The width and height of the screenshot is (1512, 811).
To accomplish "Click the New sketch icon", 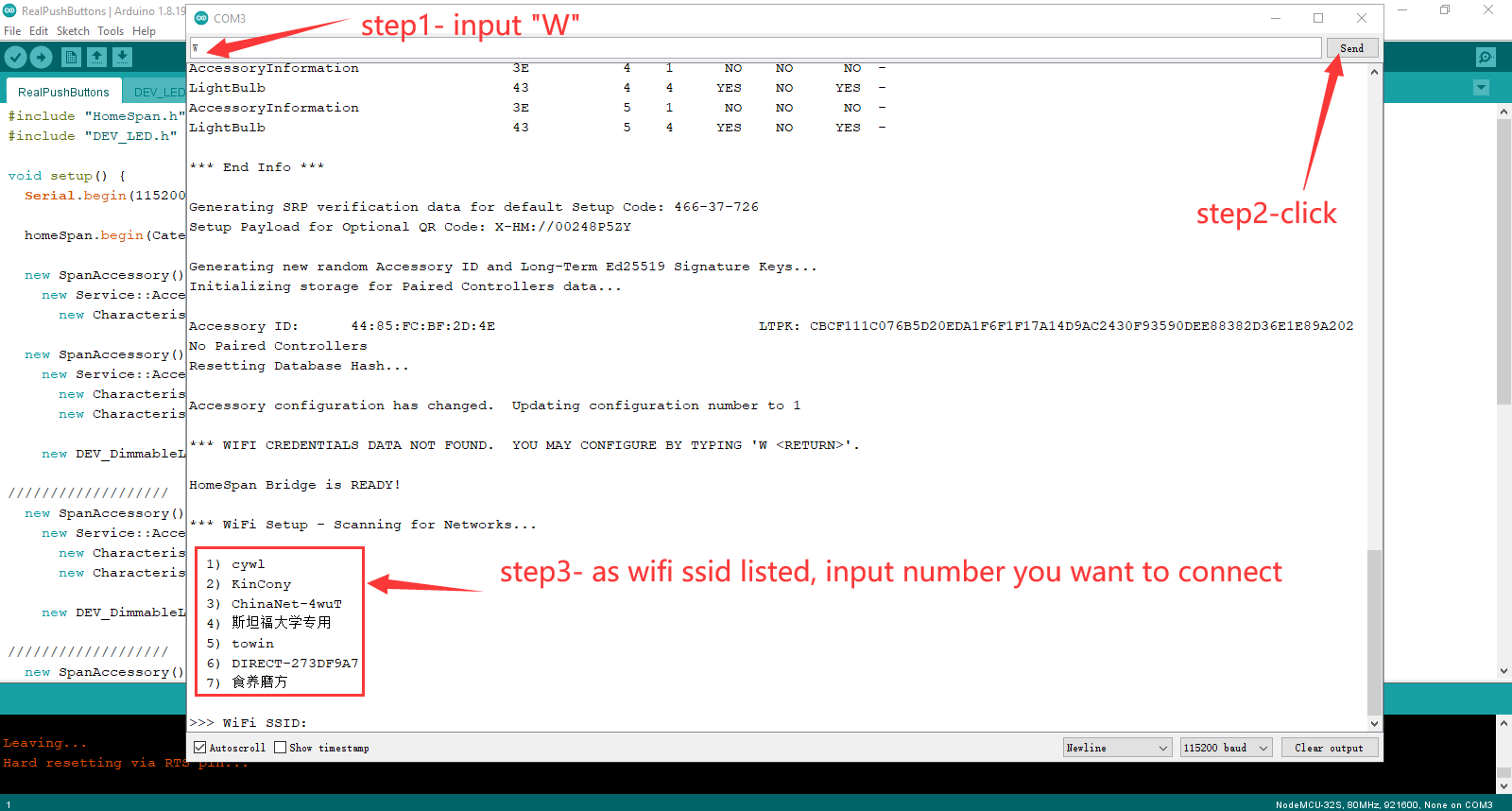I will [x=71, y=58].
